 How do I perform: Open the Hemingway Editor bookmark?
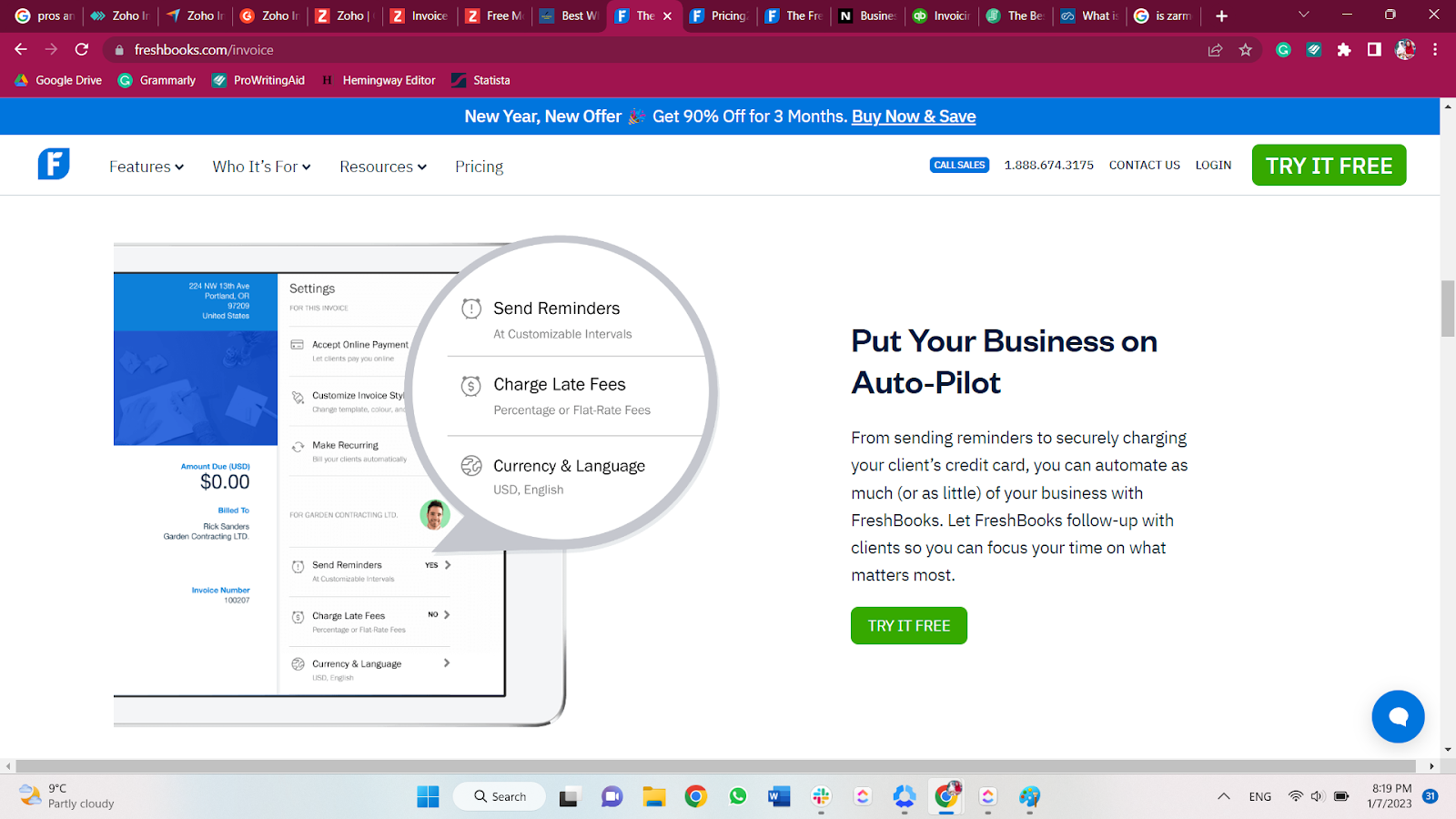pos(379,80)
